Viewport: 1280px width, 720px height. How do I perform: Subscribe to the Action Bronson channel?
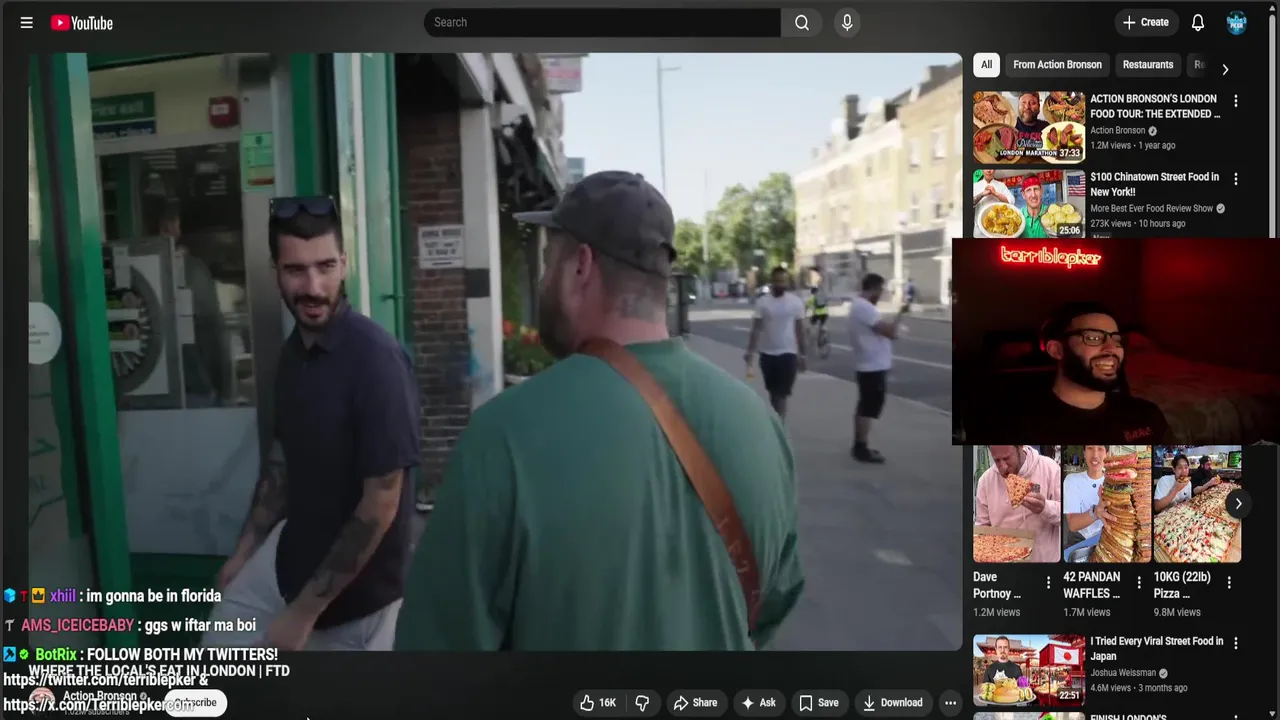(196, 703)
